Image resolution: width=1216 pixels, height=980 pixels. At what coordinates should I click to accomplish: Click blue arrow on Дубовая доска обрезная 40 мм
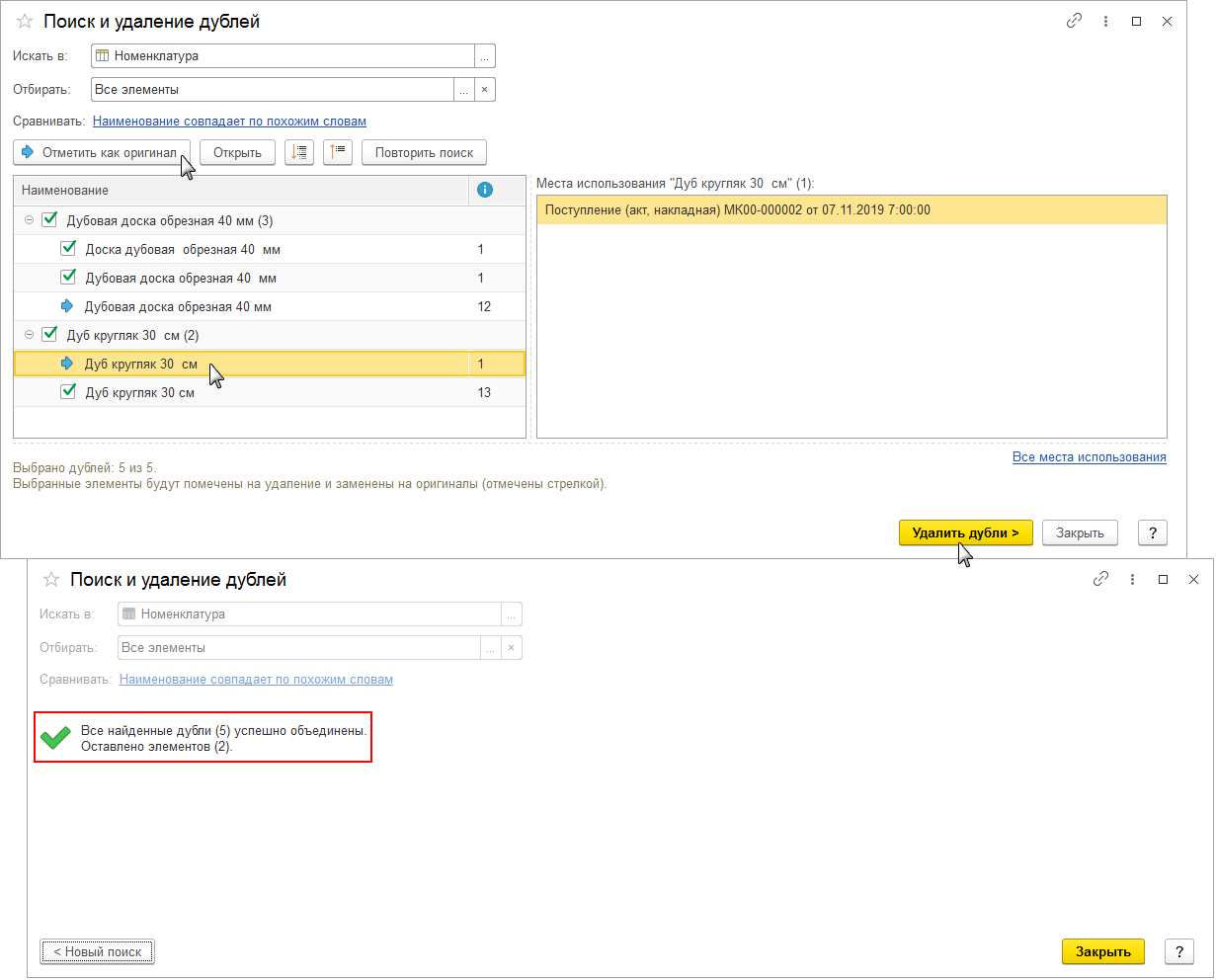coord(67,306)
